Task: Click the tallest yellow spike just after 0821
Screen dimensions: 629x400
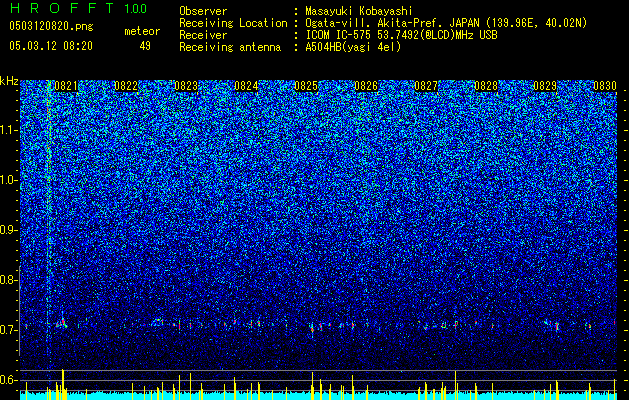Action: (x=63, y=384)
